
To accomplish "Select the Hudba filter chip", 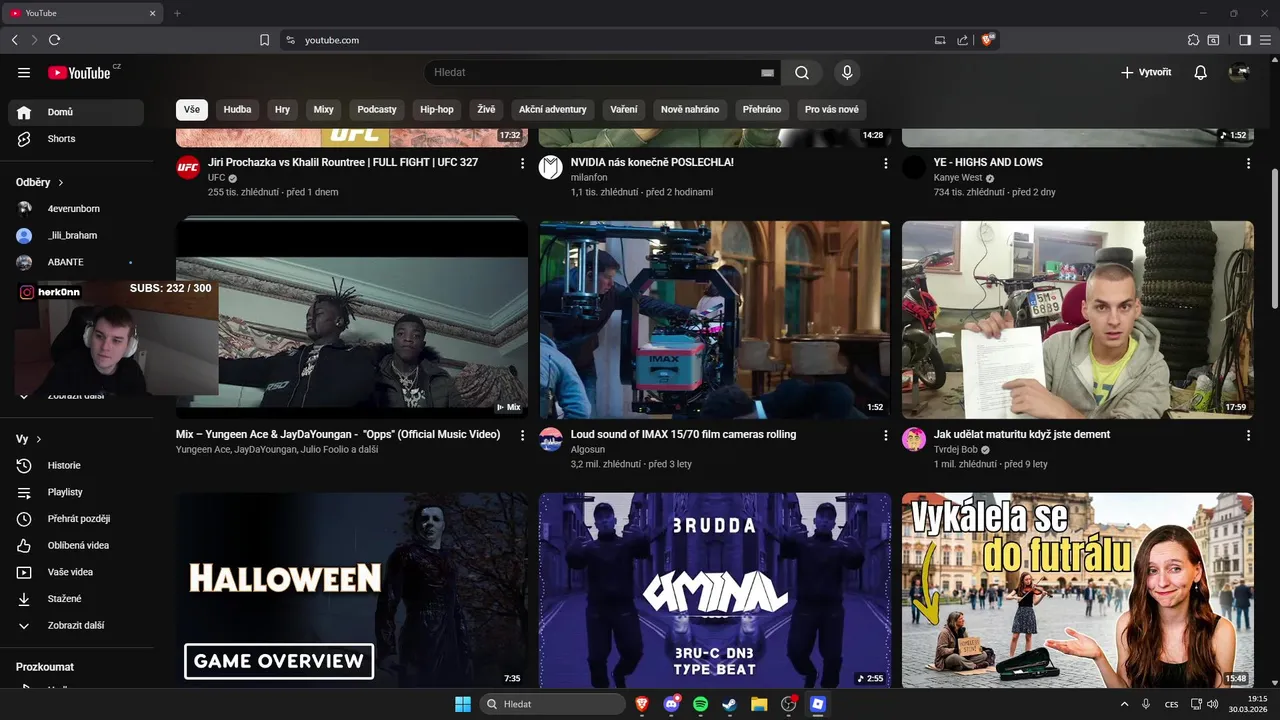I will pos(238,109).
